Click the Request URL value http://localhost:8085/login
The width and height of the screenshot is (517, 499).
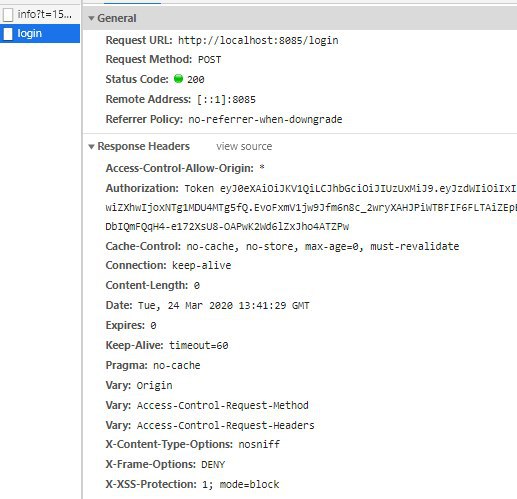258,40
